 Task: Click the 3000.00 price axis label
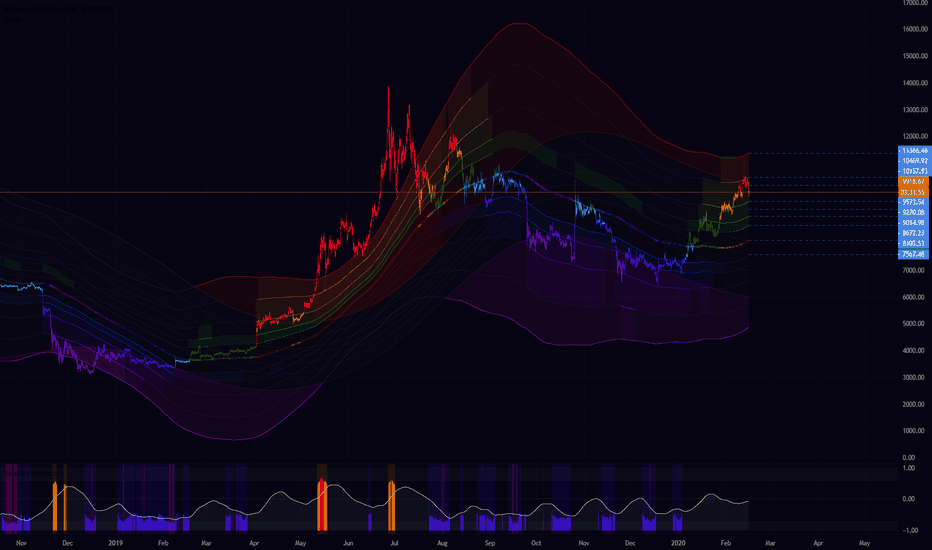click(914, 377)
